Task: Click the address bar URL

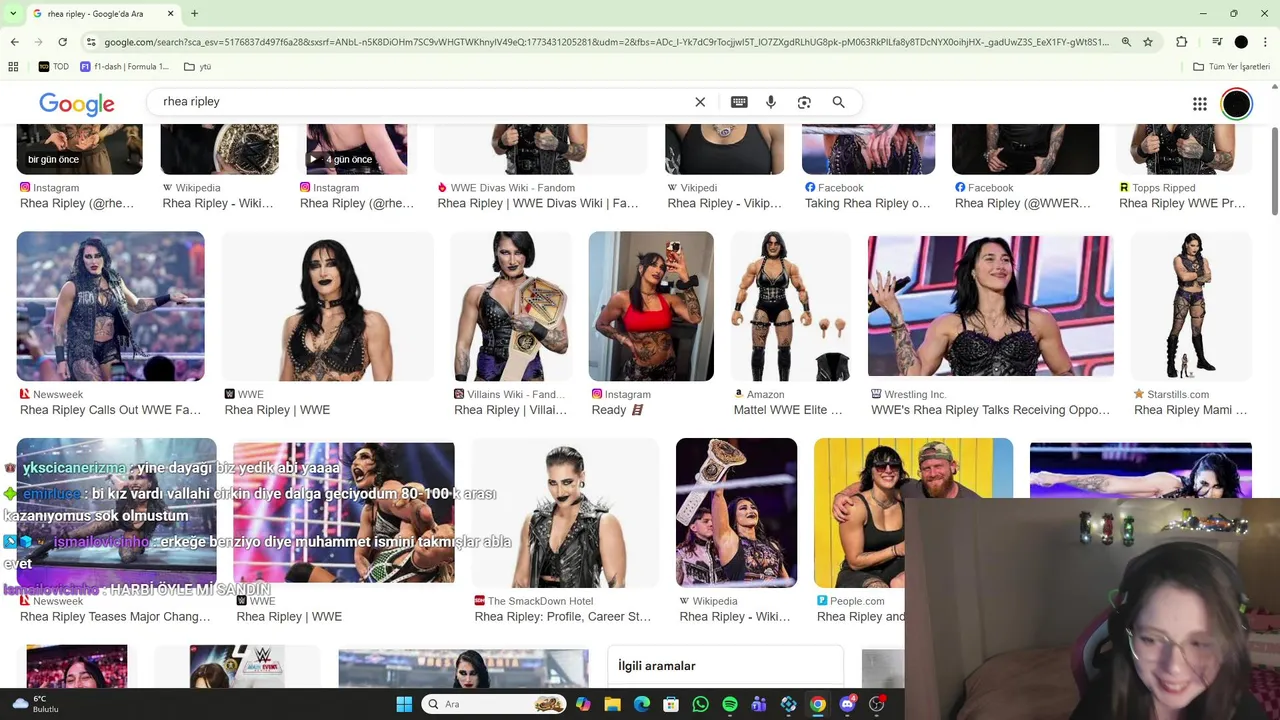Action: click(x=606, y=42)
